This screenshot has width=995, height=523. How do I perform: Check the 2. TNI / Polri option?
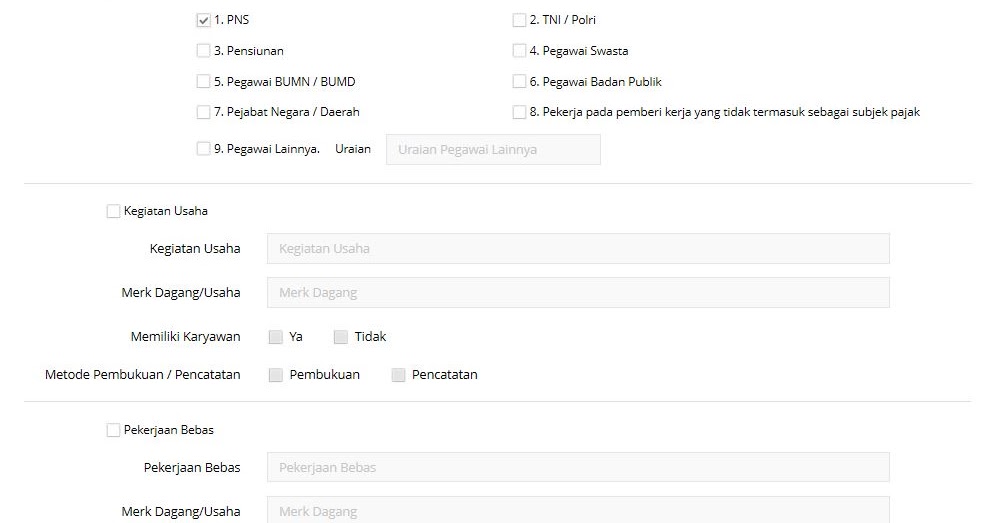click(519, 20)
